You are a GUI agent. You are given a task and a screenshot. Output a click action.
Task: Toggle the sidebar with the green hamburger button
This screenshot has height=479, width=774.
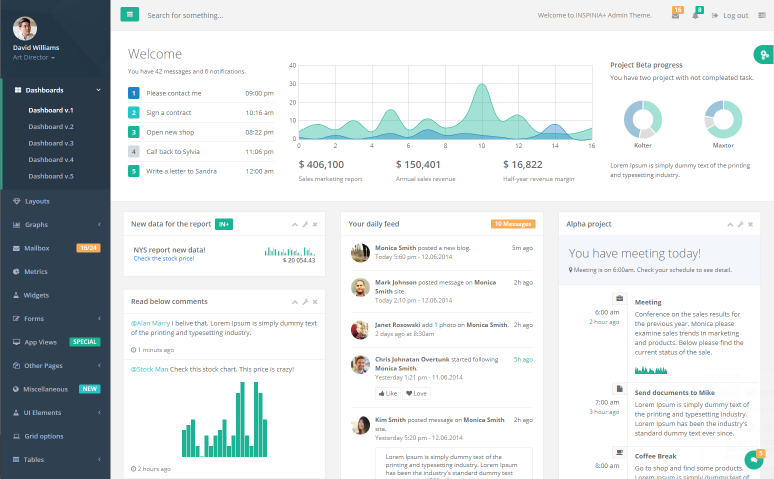tap(129, 14)
